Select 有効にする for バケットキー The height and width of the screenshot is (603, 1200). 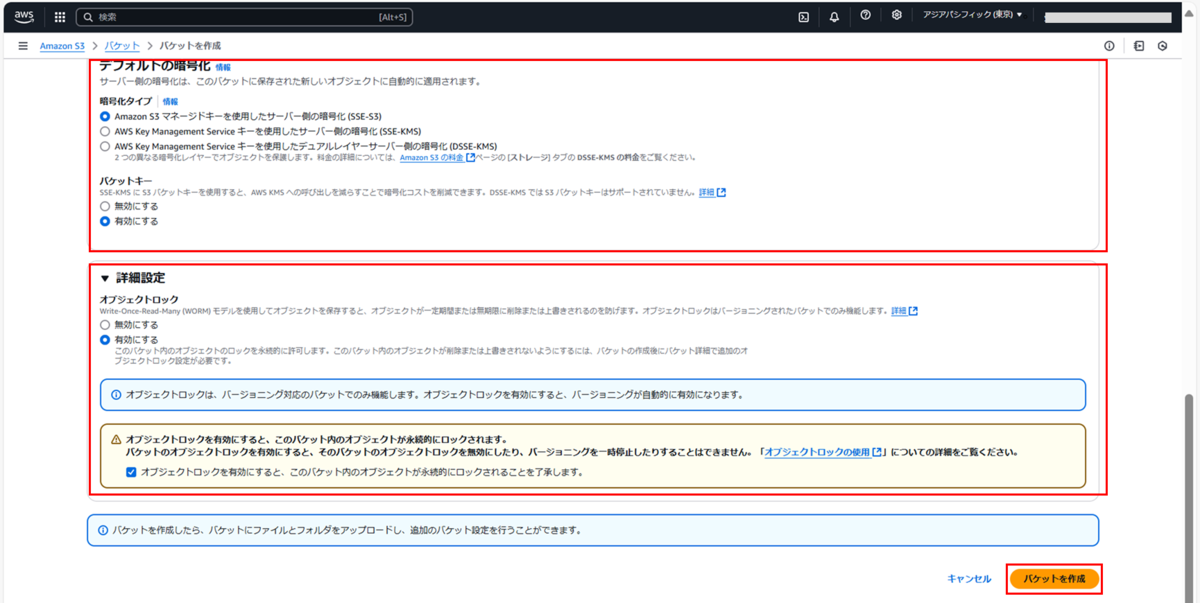[105, 221]
